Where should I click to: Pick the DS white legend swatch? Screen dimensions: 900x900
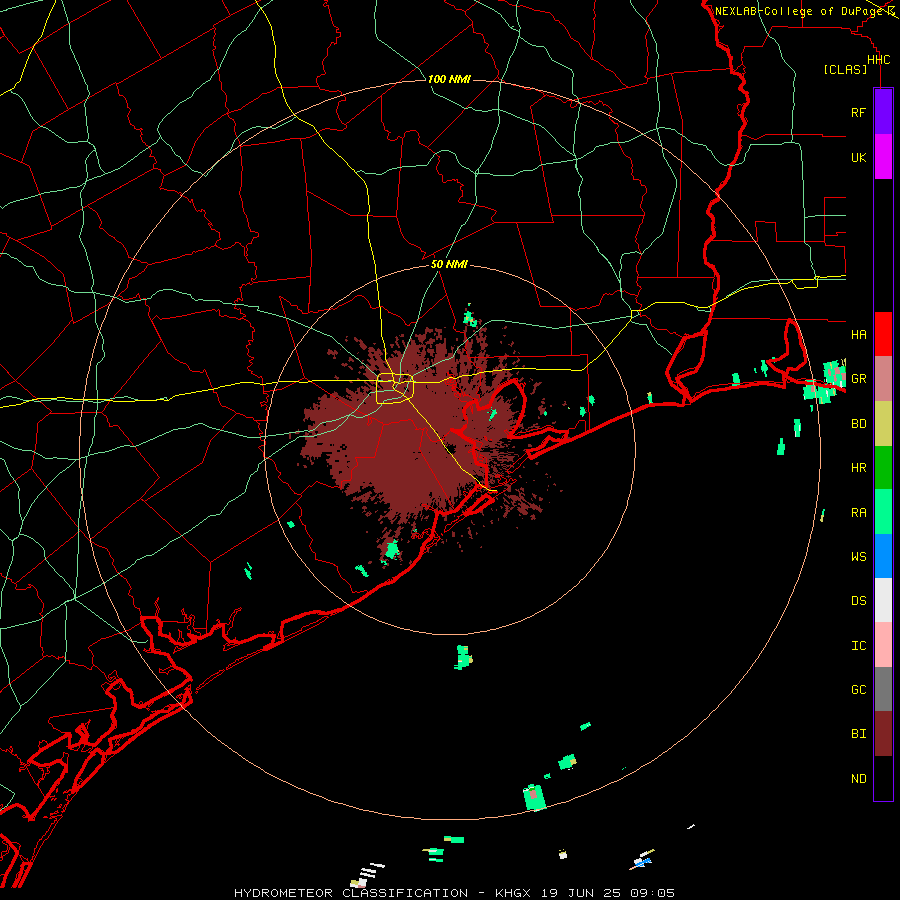pyautogui.click(x=883, y=600)
